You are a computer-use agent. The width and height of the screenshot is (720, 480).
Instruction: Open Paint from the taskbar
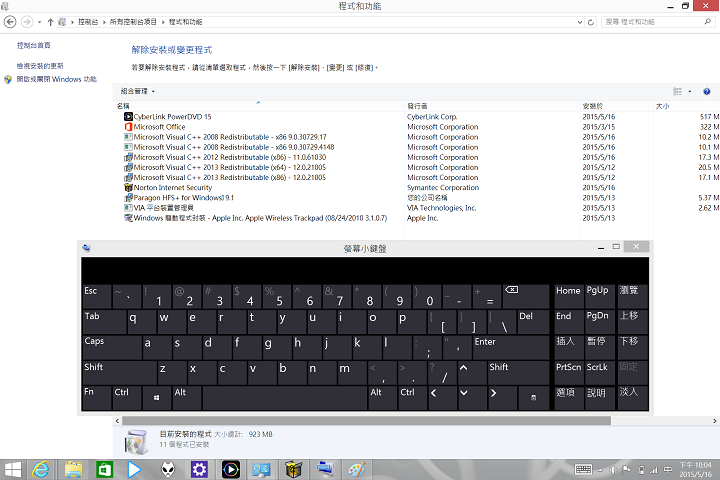pos(357,469)
